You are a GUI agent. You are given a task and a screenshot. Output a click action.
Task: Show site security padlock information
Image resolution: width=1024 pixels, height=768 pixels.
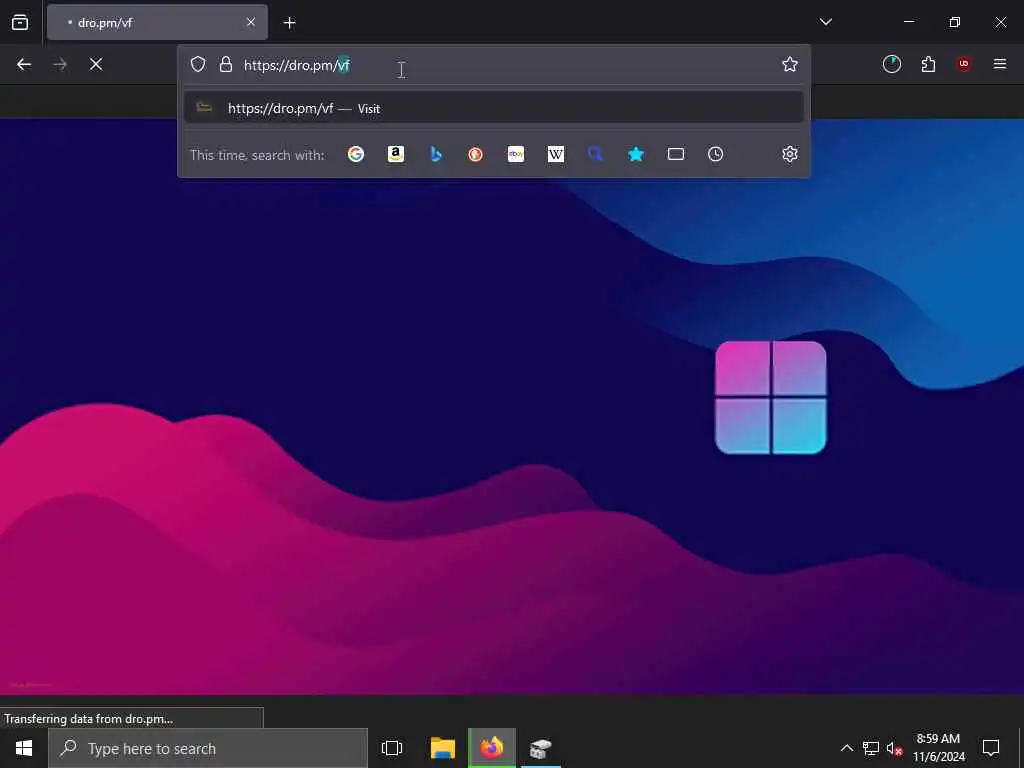(226, 64)
